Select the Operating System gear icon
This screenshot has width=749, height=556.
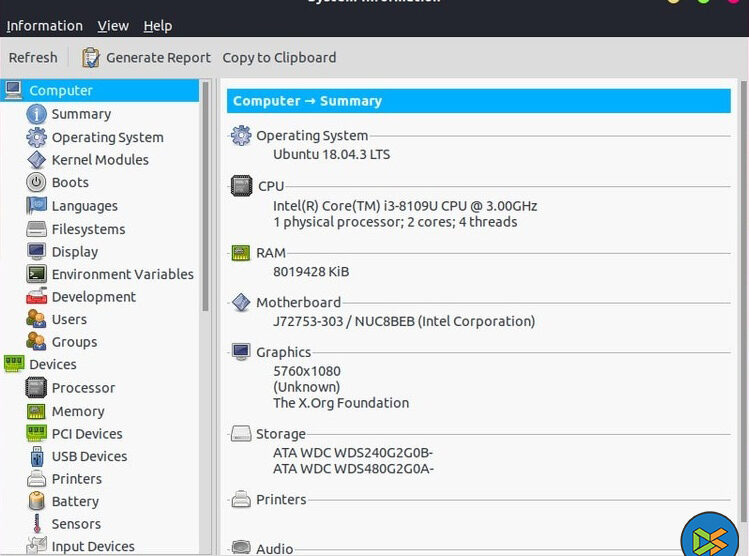click(36, 137)
